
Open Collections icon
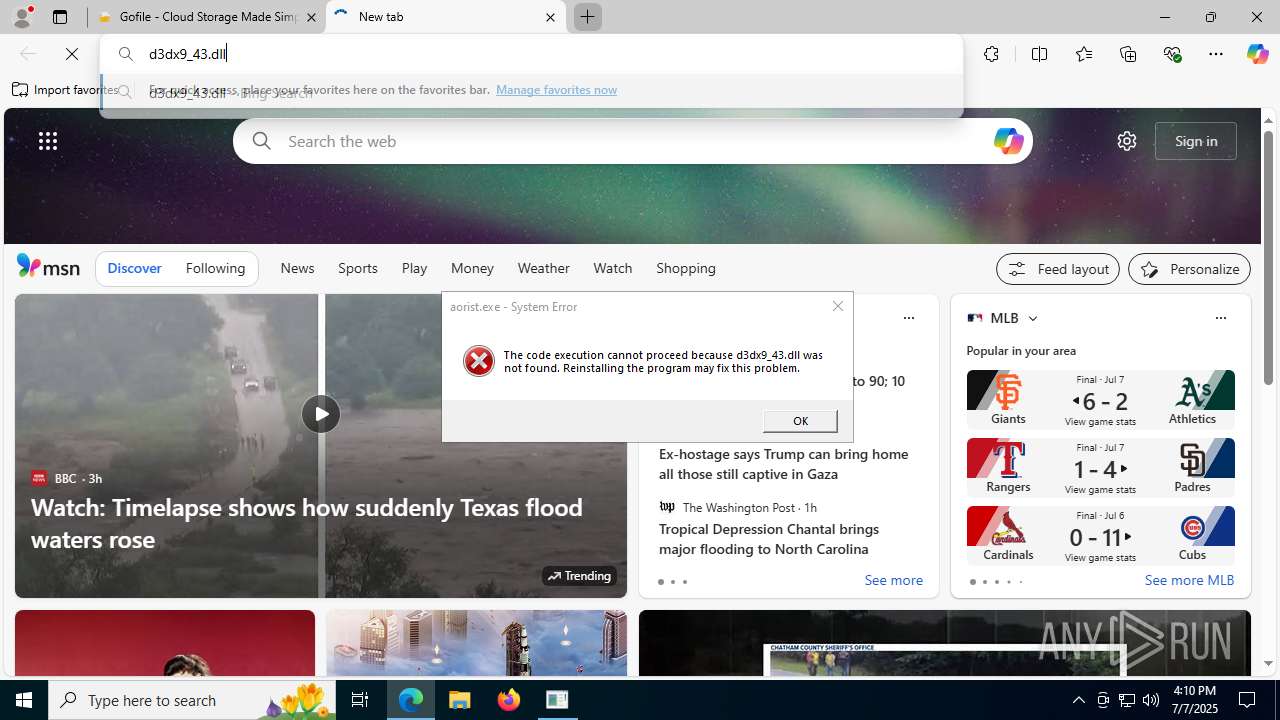click(x=1128, y=54)
